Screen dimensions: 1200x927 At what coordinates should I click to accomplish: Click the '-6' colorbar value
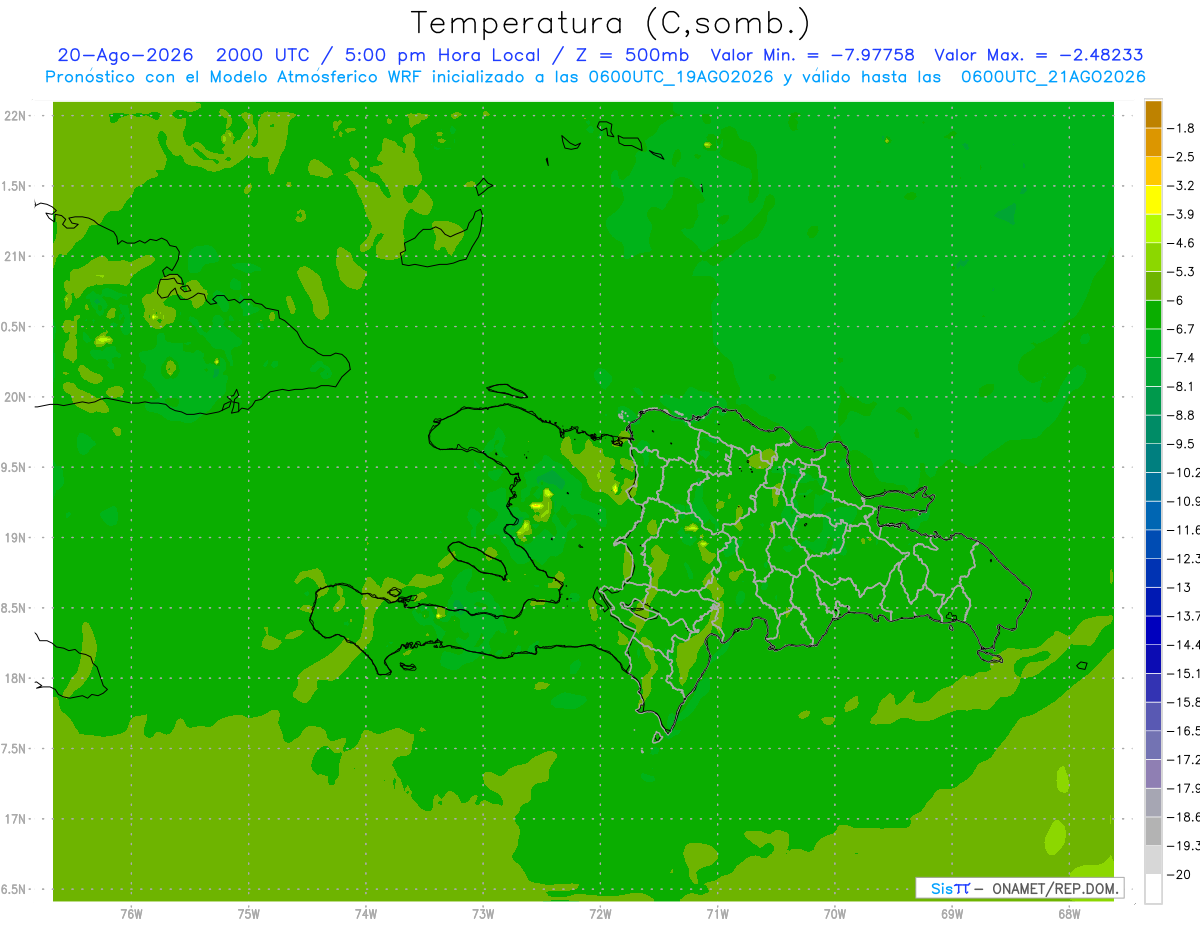[x=1175, y=300]
